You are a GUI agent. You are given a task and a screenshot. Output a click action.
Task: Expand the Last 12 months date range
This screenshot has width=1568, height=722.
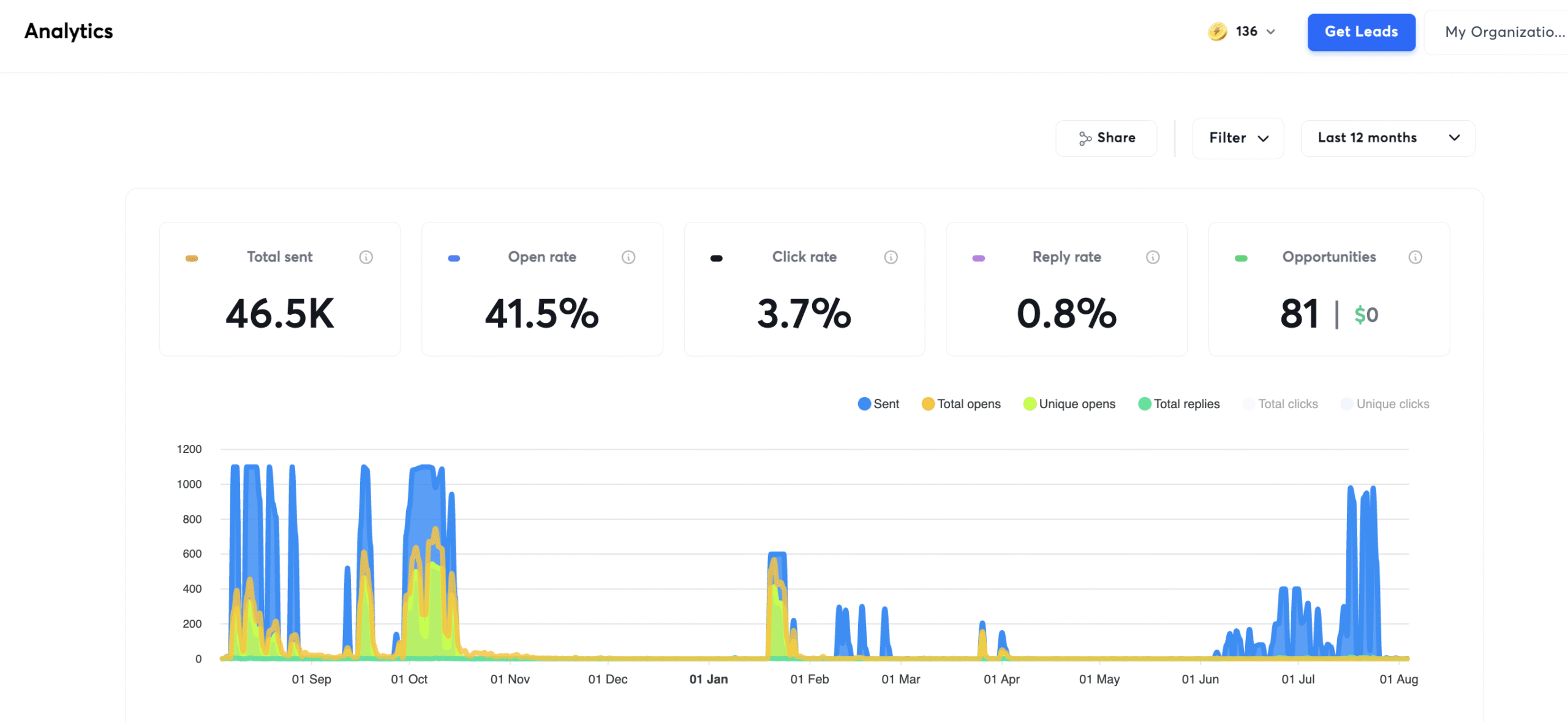[1387, 139]
